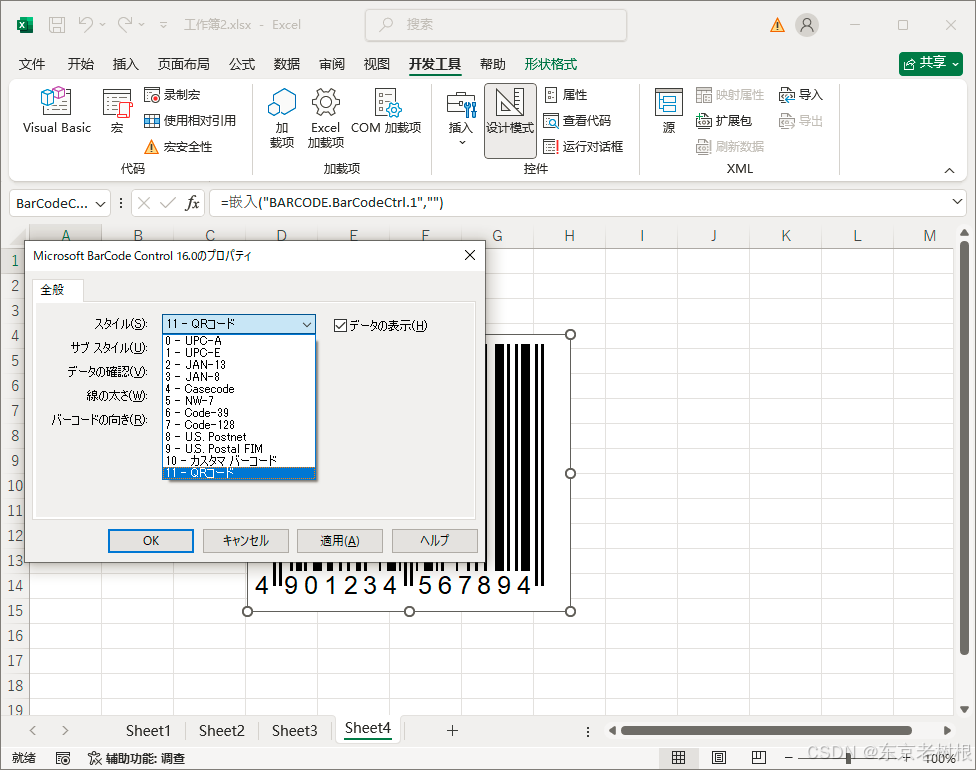This screenshot has height=770, width=976.
Task: Select 8 - U.S. Postnet option
Action: click(239, 437)
